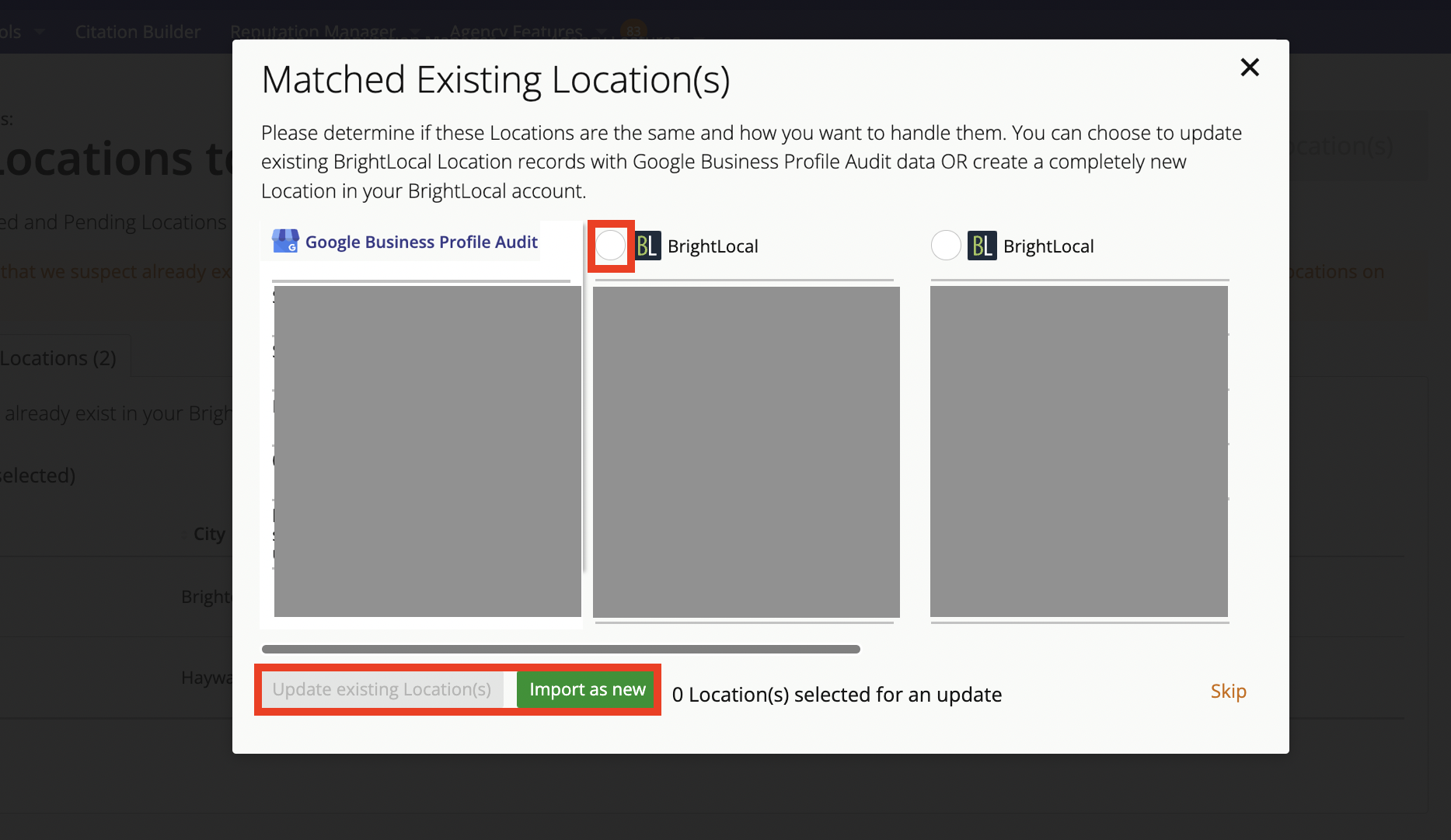This screenshot has height=840, width=1451.
Task: Click the orange 83 notification badge
Action: 633,31
